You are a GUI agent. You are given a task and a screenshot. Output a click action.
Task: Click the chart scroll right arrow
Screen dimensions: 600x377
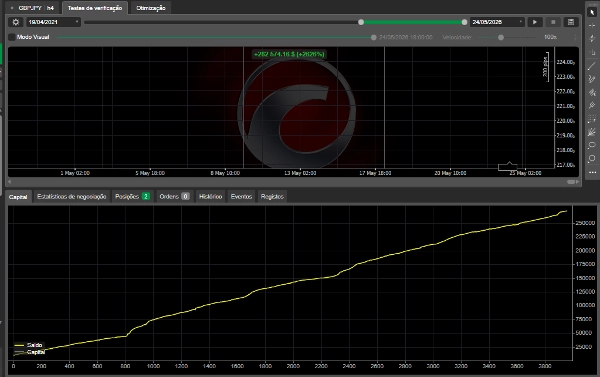578,182
